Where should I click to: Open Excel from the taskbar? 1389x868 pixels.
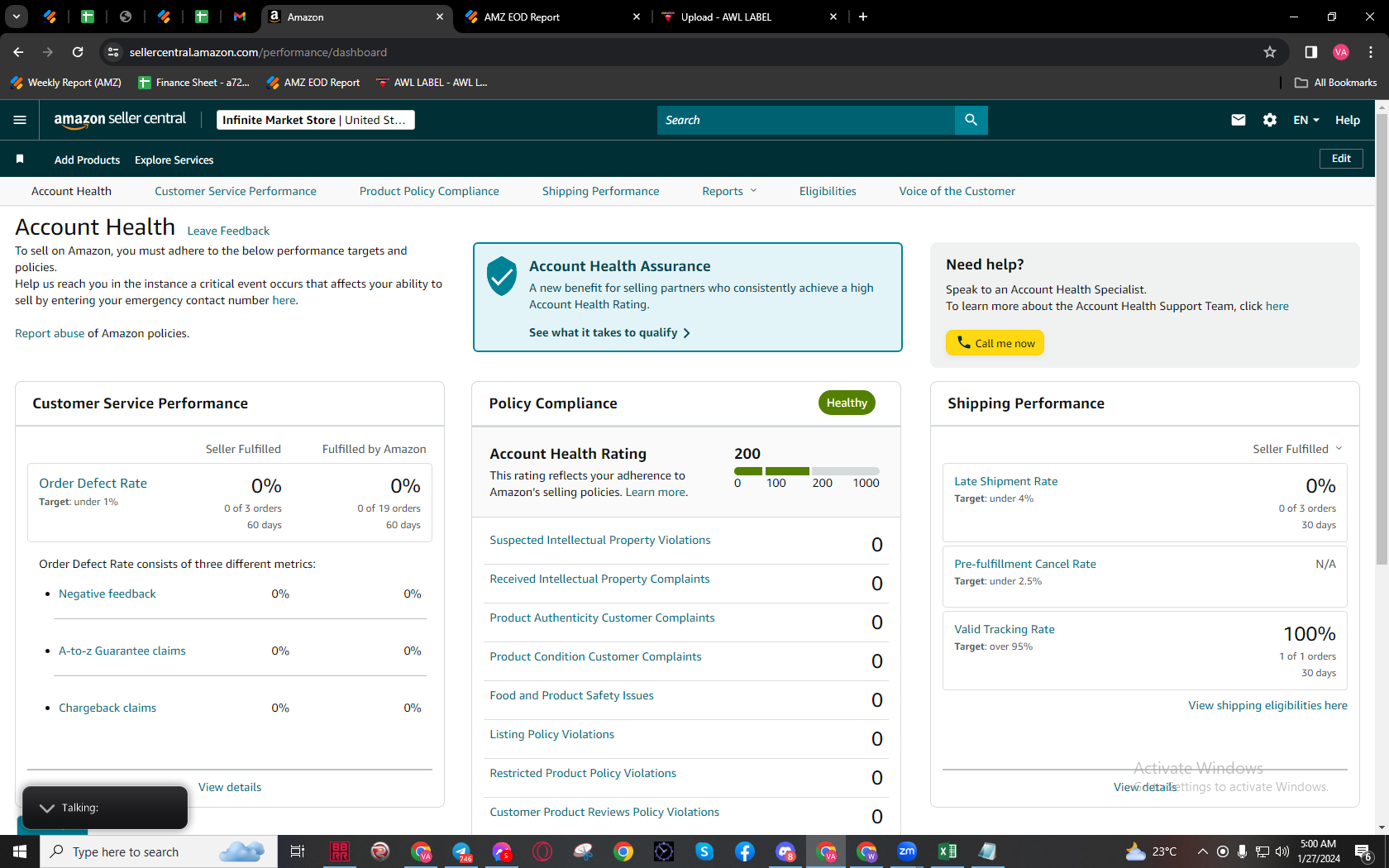click(x=947, y=851)
